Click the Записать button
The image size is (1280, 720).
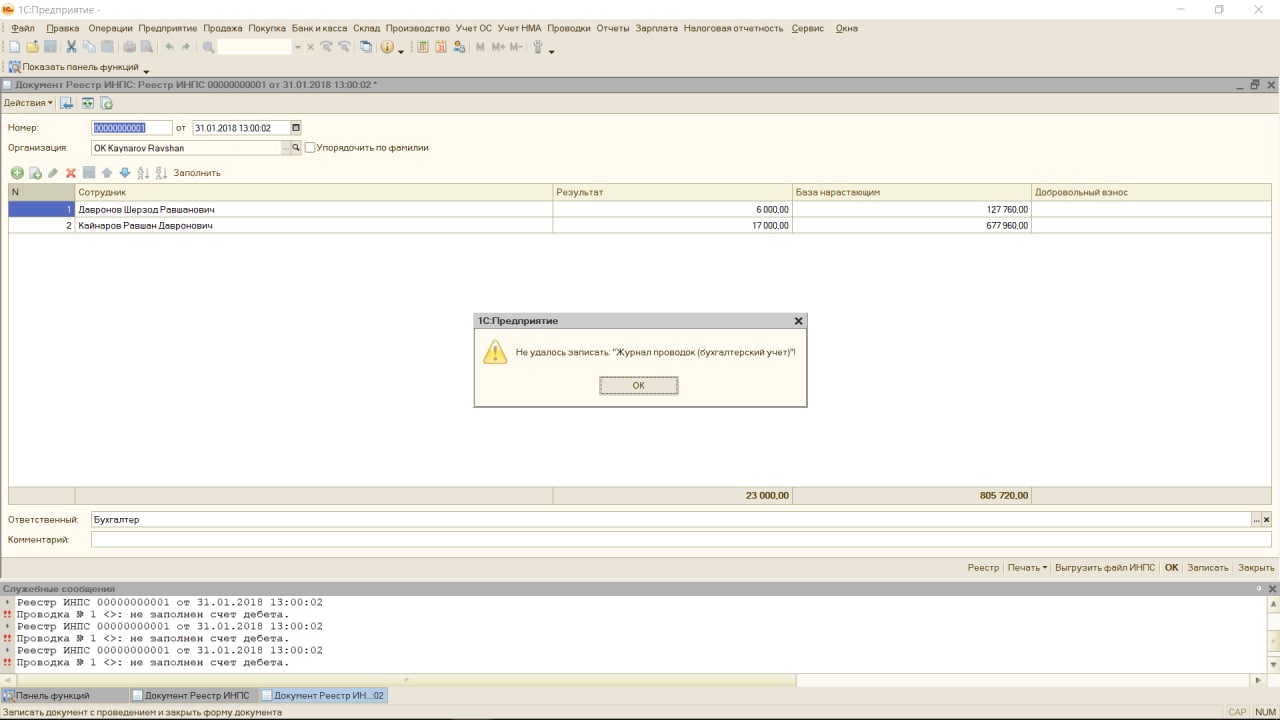pos(1207,567)
